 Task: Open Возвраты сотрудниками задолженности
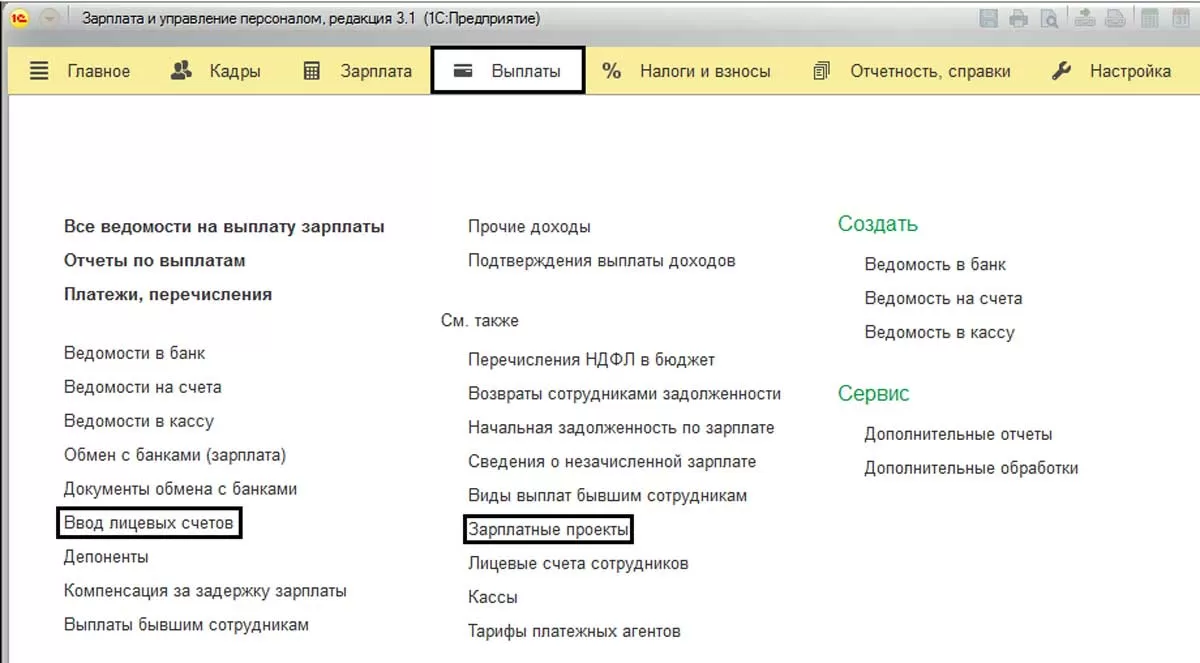coord(624,393)
